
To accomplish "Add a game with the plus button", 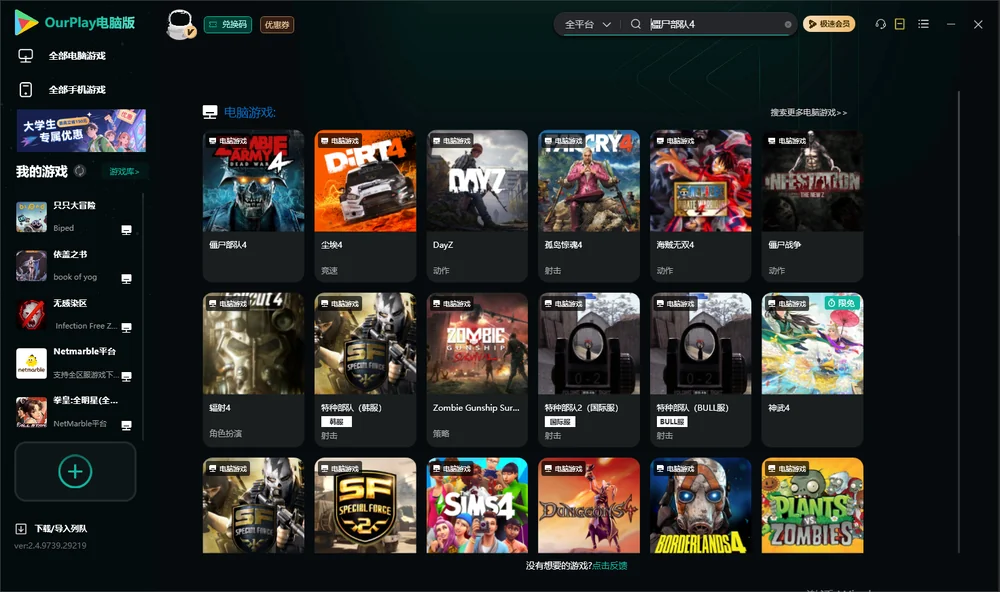I will pos(75,471).
